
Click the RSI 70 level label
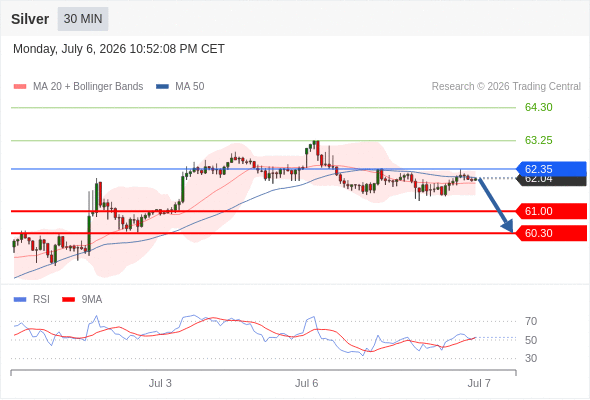tap(531, 321)
